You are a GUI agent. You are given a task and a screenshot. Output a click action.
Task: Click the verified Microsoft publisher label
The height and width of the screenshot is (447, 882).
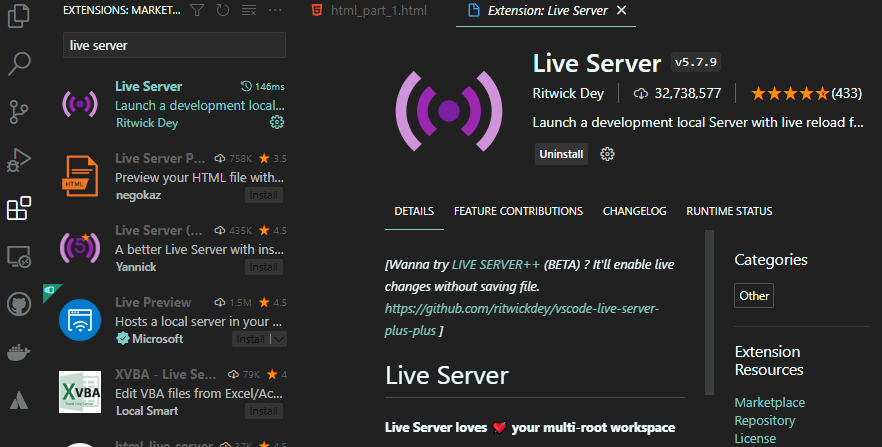coord(150,339)
